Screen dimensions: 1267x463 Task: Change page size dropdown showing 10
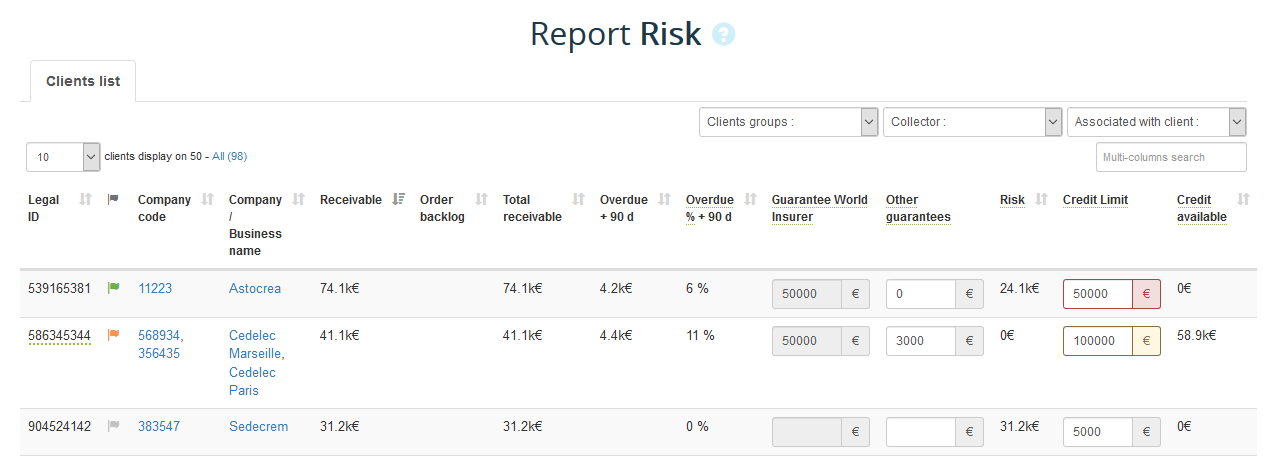(63, 157)
